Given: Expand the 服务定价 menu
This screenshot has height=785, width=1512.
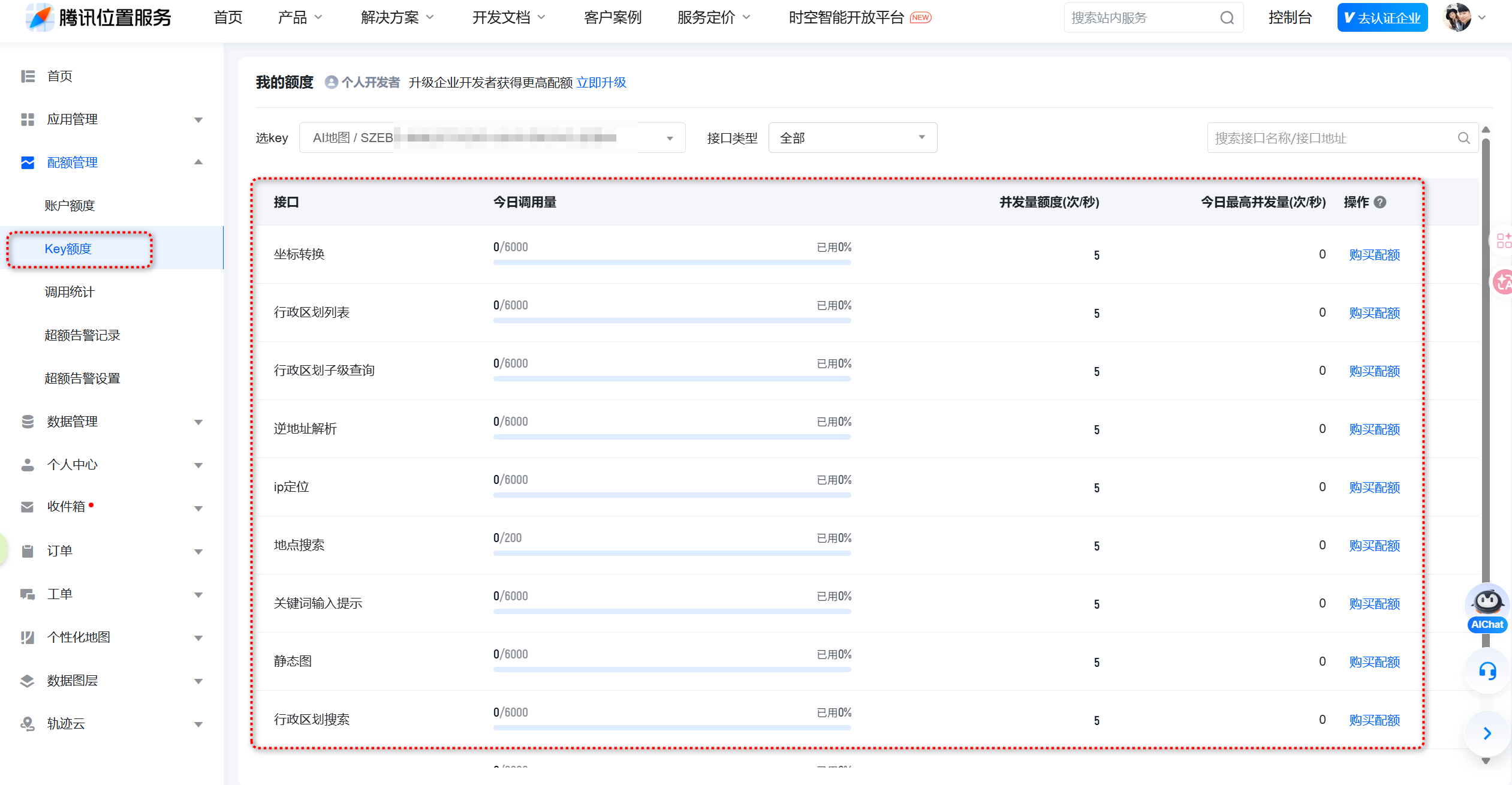Looking at the screenshot, I should (x=713, y=17).
